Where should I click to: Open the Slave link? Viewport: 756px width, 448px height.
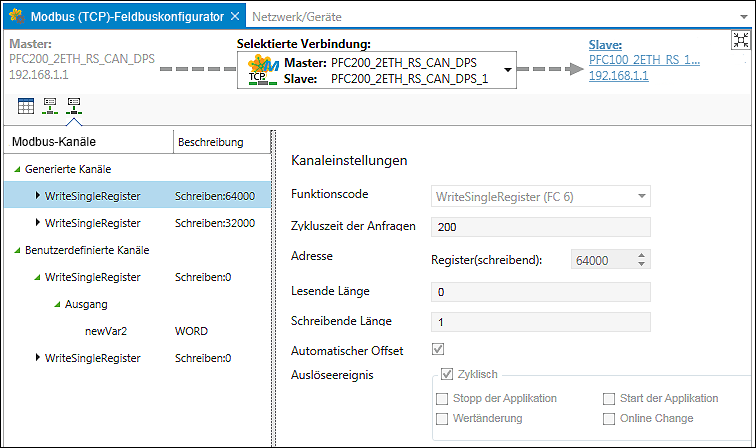click(x=605, y=45)
